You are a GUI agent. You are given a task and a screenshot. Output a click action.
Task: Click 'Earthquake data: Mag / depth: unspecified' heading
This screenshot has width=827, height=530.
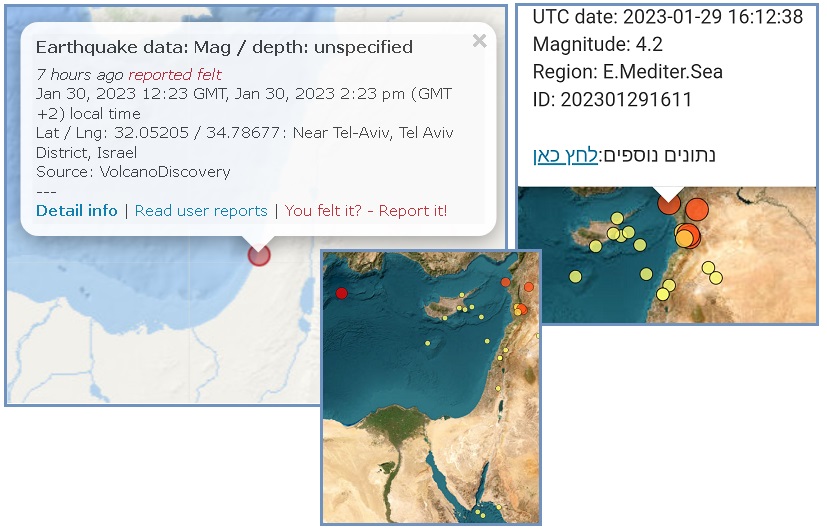click(224, 47)
